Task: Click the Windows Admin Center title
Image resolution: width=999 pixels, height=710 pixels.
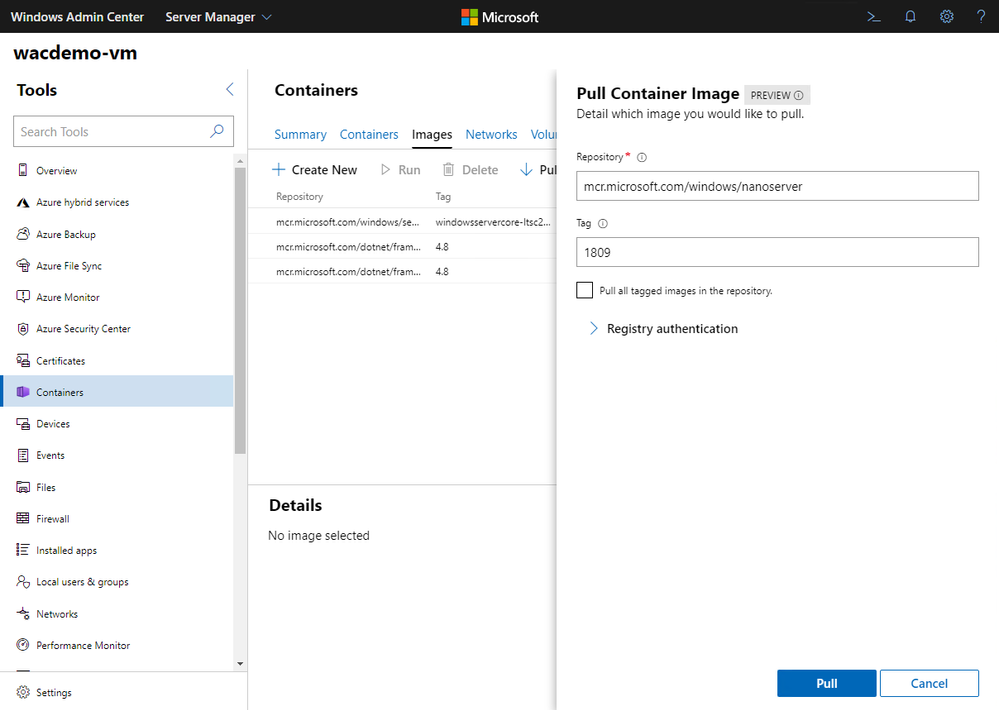Action: point(77,17)
